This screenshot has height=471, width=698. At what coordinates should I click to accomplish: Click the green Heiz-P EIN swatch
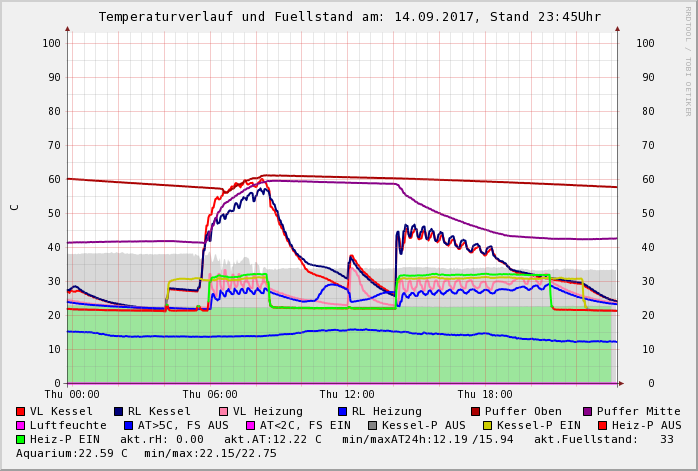[x=20, y=439]
